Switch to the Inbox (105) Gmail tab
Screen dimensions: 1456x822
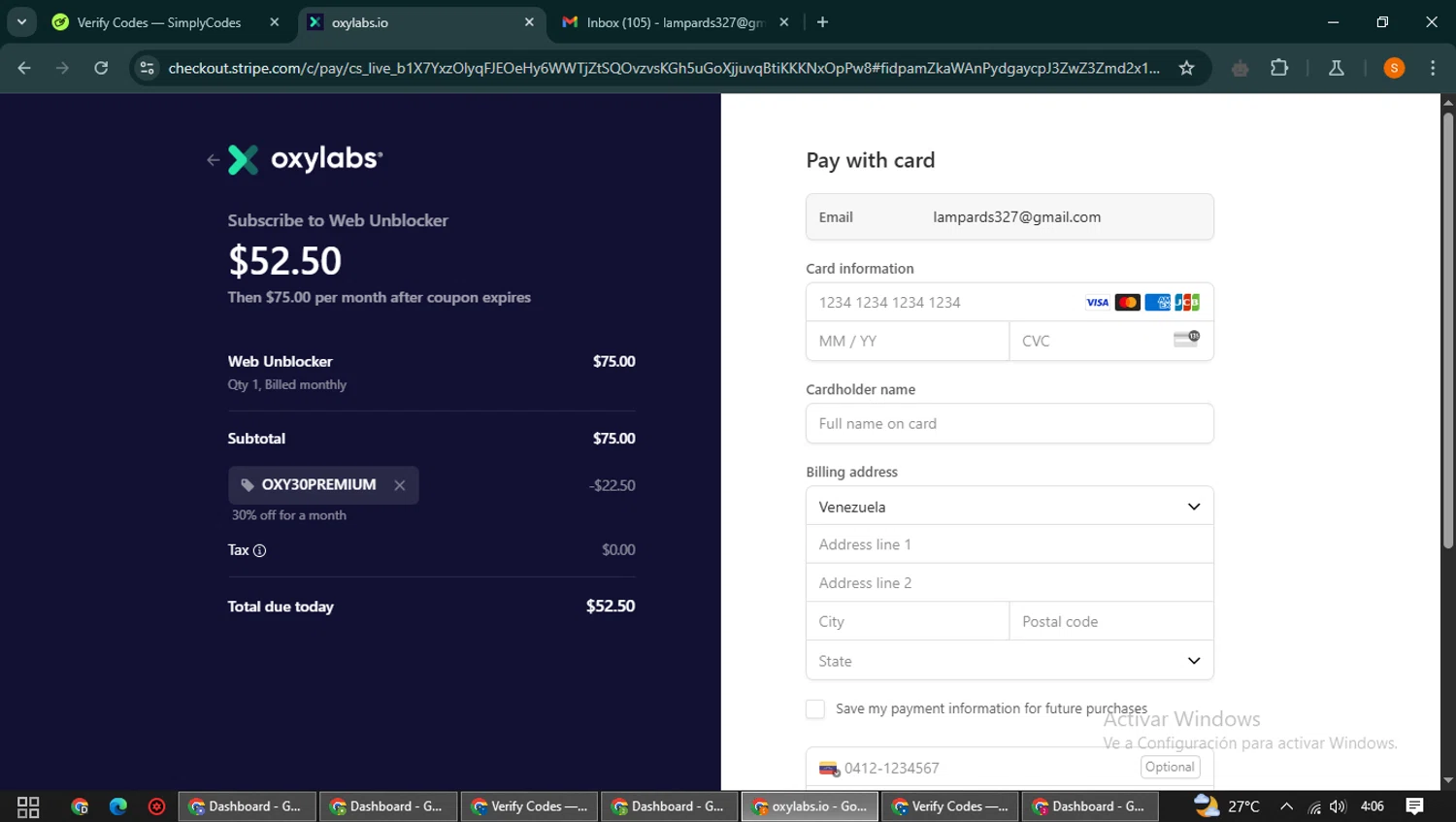coord(675,22)
